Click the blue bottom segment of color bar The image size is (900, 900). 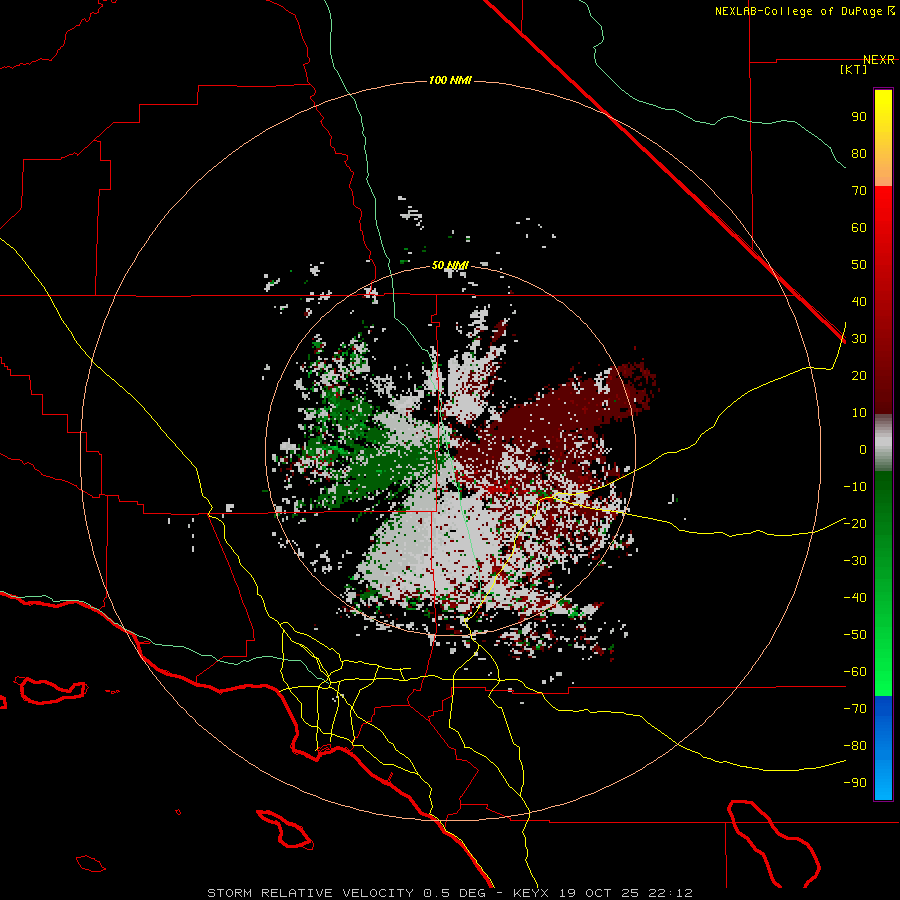coord(883,748)
